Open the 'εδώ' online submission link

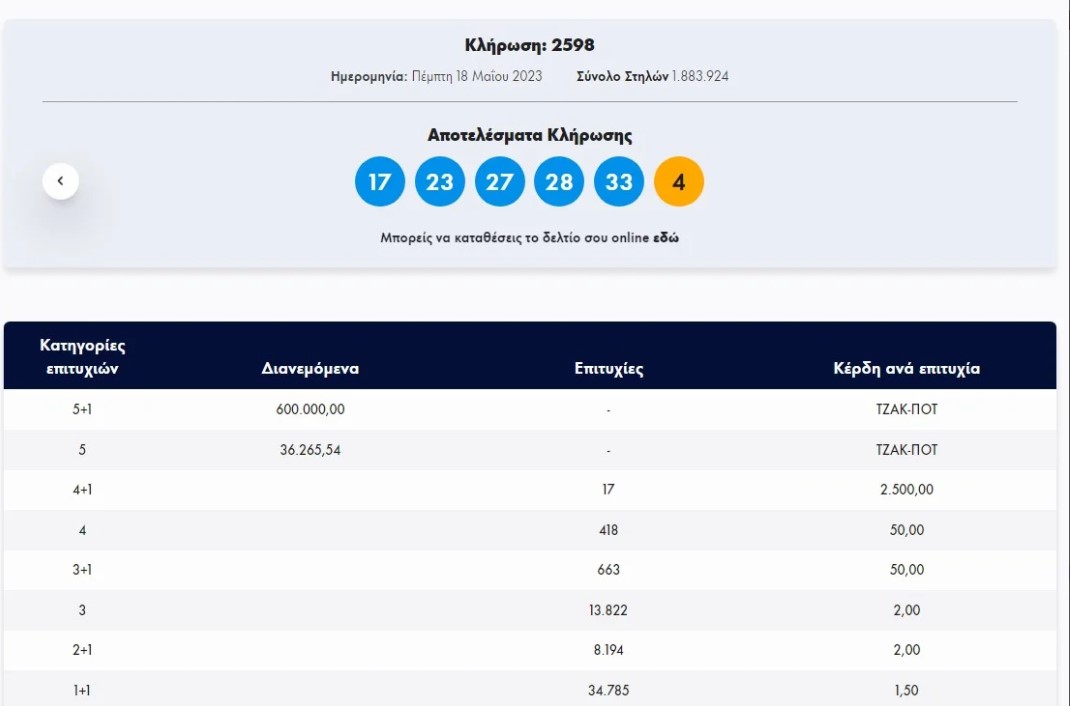tap(666, 238)
